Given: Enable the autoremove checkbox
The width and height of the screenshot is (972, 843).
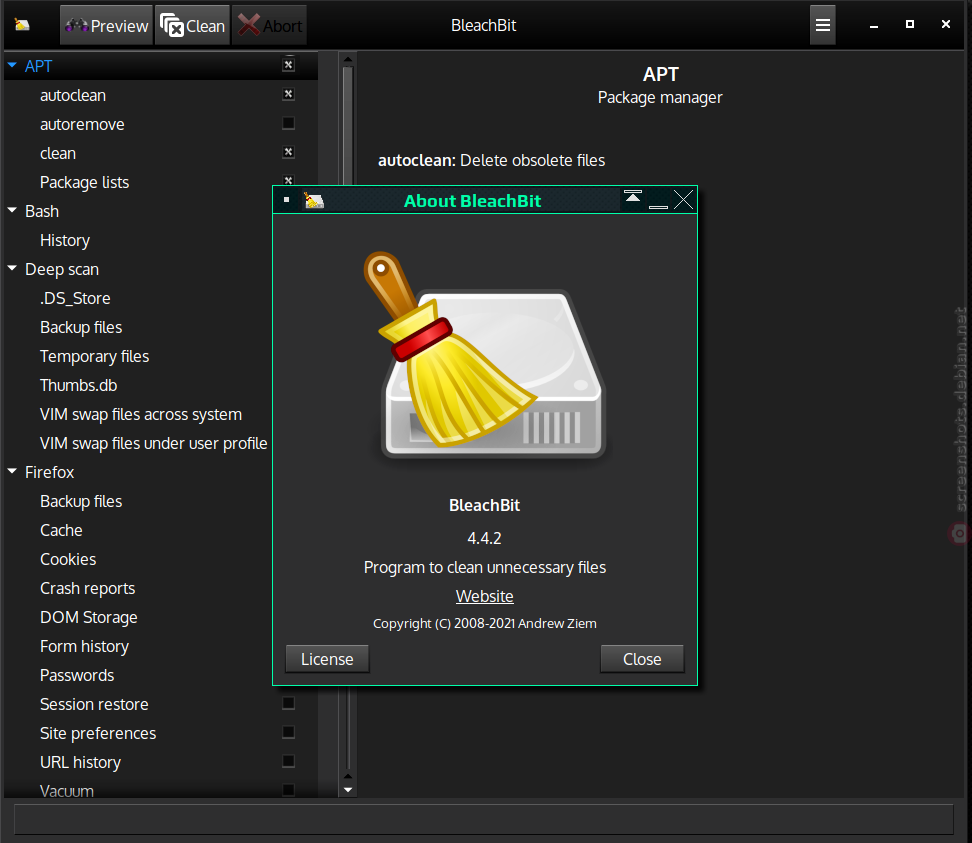Looking at the screenshot, I should pyautogui.click(x=288, y=123).
